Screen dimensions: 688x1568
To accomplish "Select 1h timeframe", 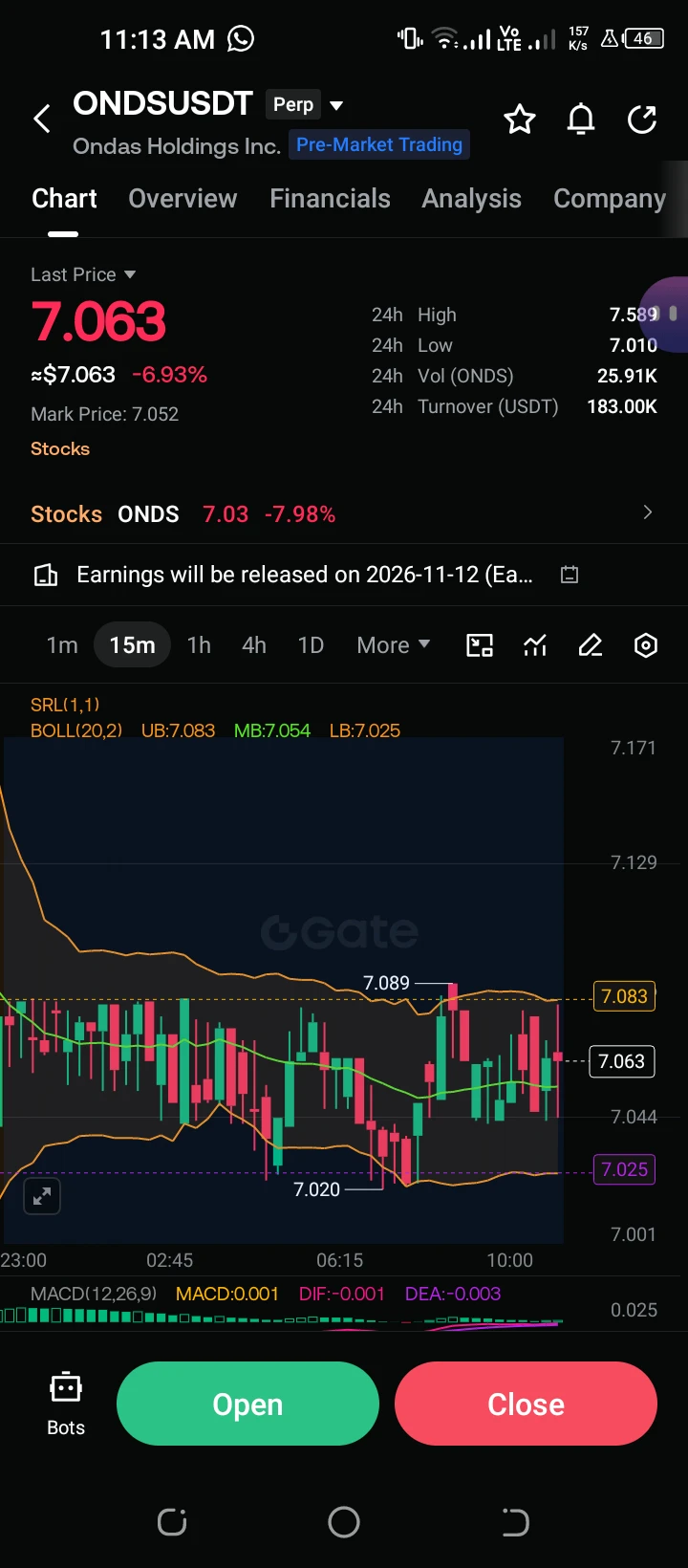I will [x=199, y=645].
